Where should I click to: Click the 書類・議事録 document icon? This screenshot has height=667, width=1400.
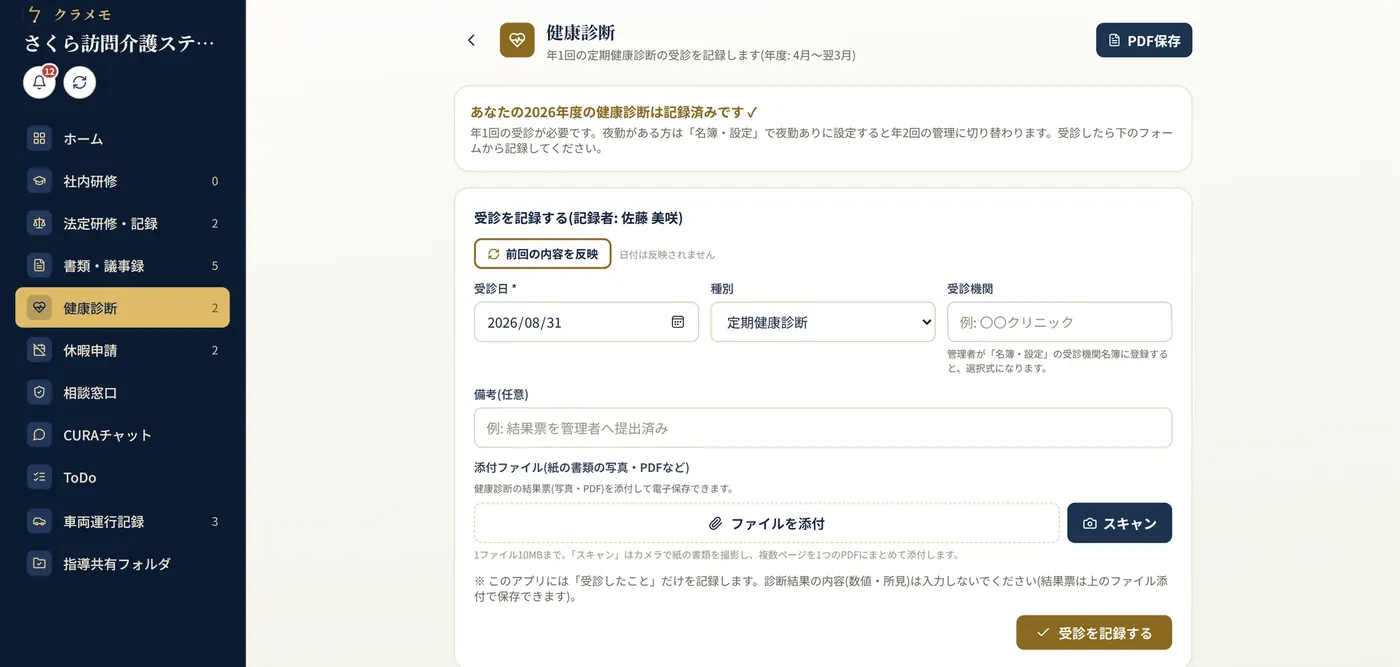tap(39, 266)
